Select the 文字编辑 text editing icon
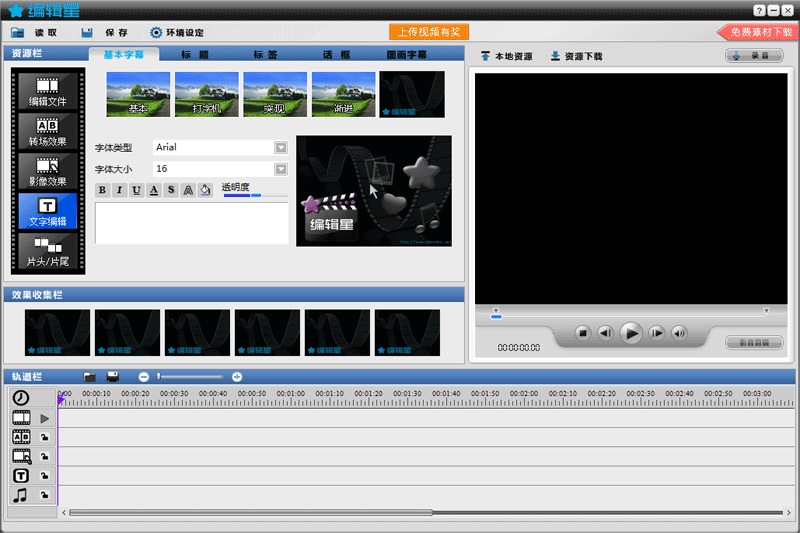This screenshot has height=533, width=800. click(x=47, y=211)
